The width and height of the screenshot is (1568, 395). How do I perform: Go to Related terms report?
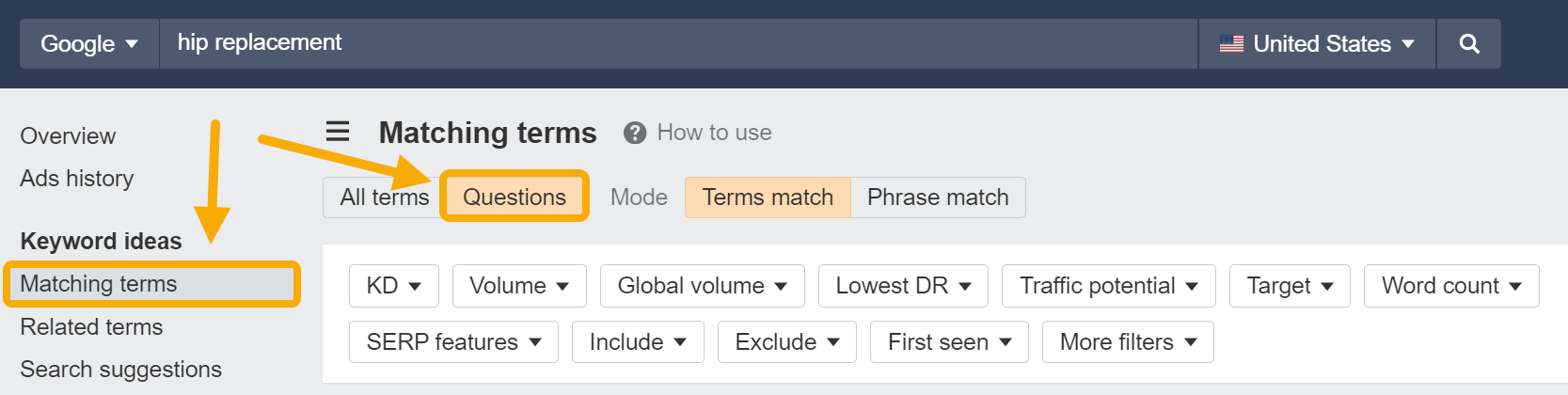point(91,327)
